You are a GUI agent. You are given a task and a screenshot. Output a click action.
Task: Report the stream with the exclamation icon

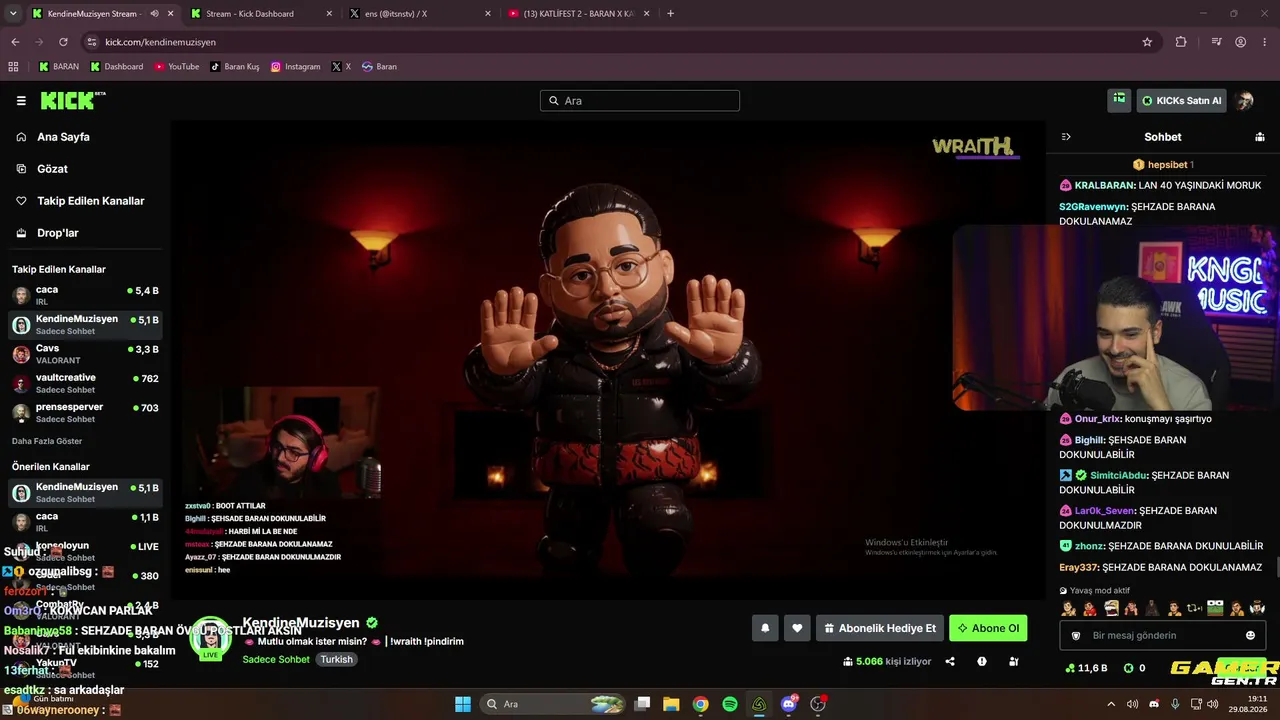pos(982,661)
